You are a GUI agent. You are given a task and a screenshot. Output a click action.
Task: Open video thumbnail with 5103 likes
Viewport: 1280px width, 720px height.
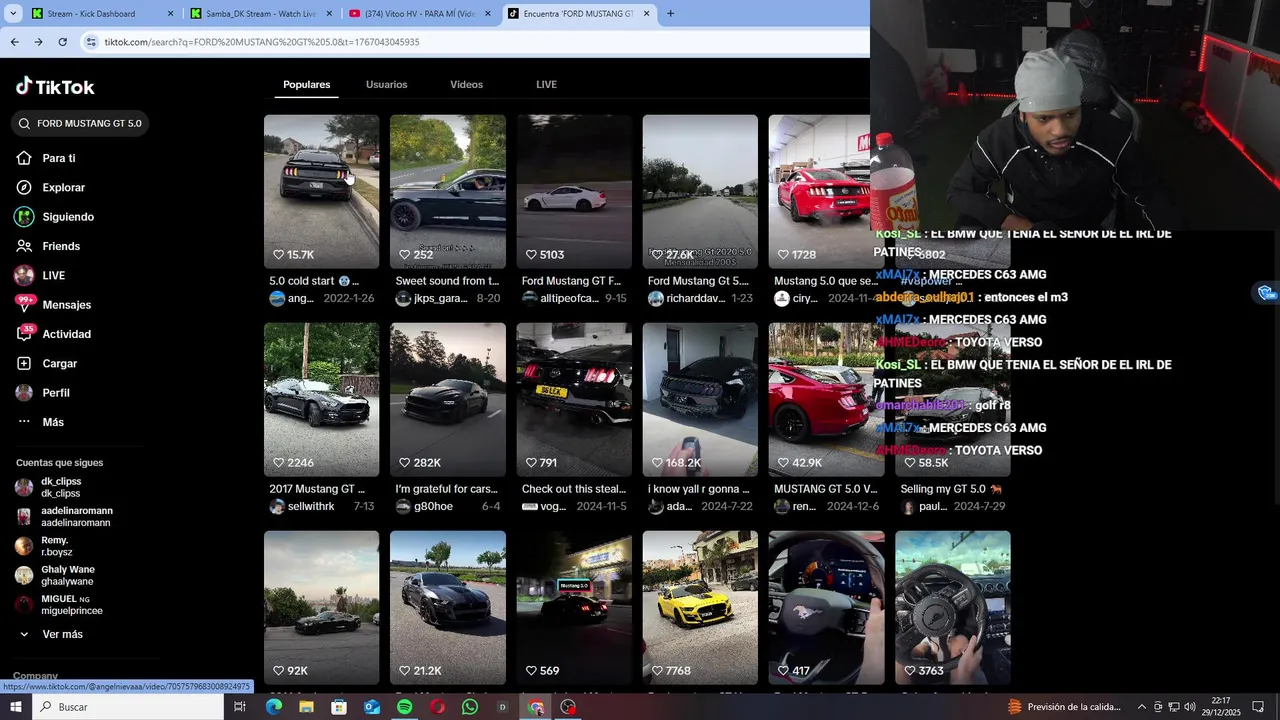pyautogui.click(x=573, y=191)
